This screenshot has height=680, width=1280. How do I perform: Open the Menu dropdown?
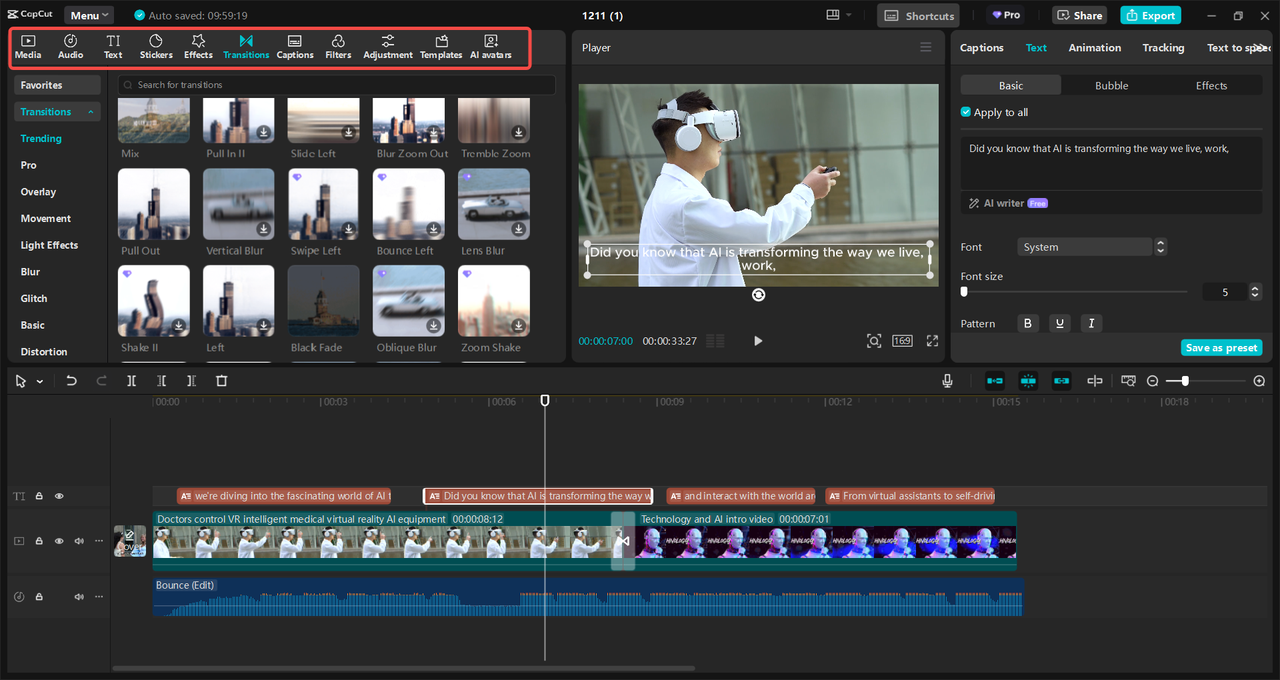coord(90,15)
